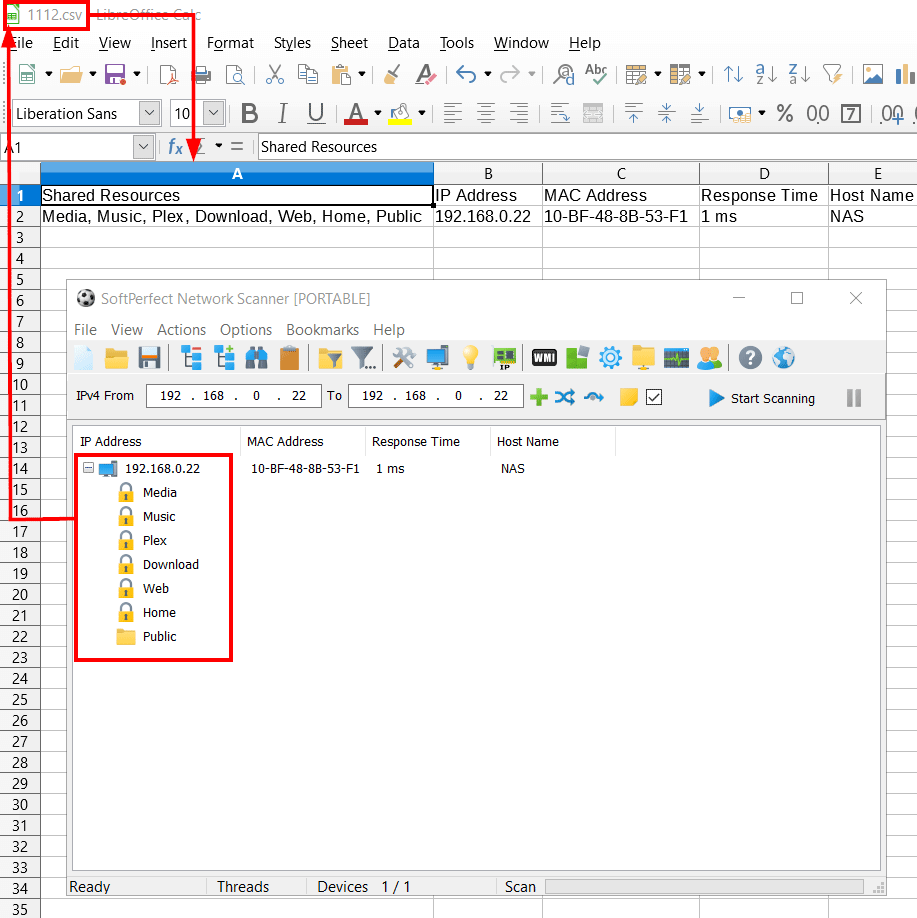Click Align Center icon in Calc
Screen dimensions: 917x918
[x=485, y=113]
